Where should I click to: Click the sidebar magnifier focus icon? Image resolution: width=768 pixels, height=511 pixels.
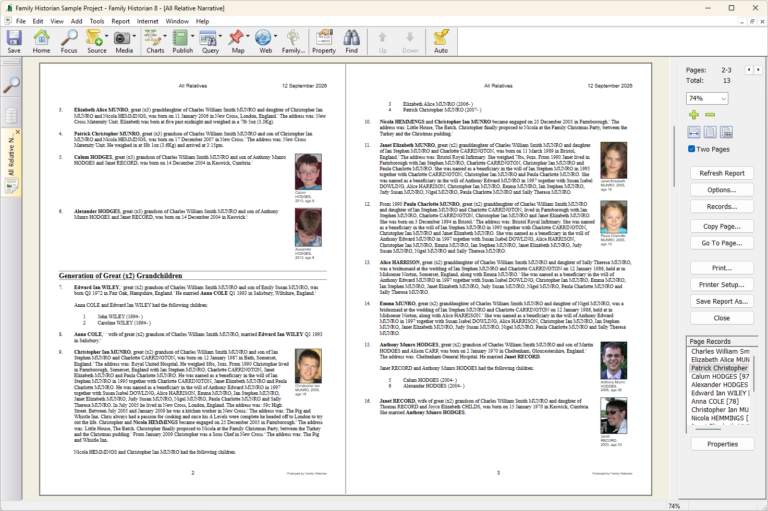(x=11, y=85)
